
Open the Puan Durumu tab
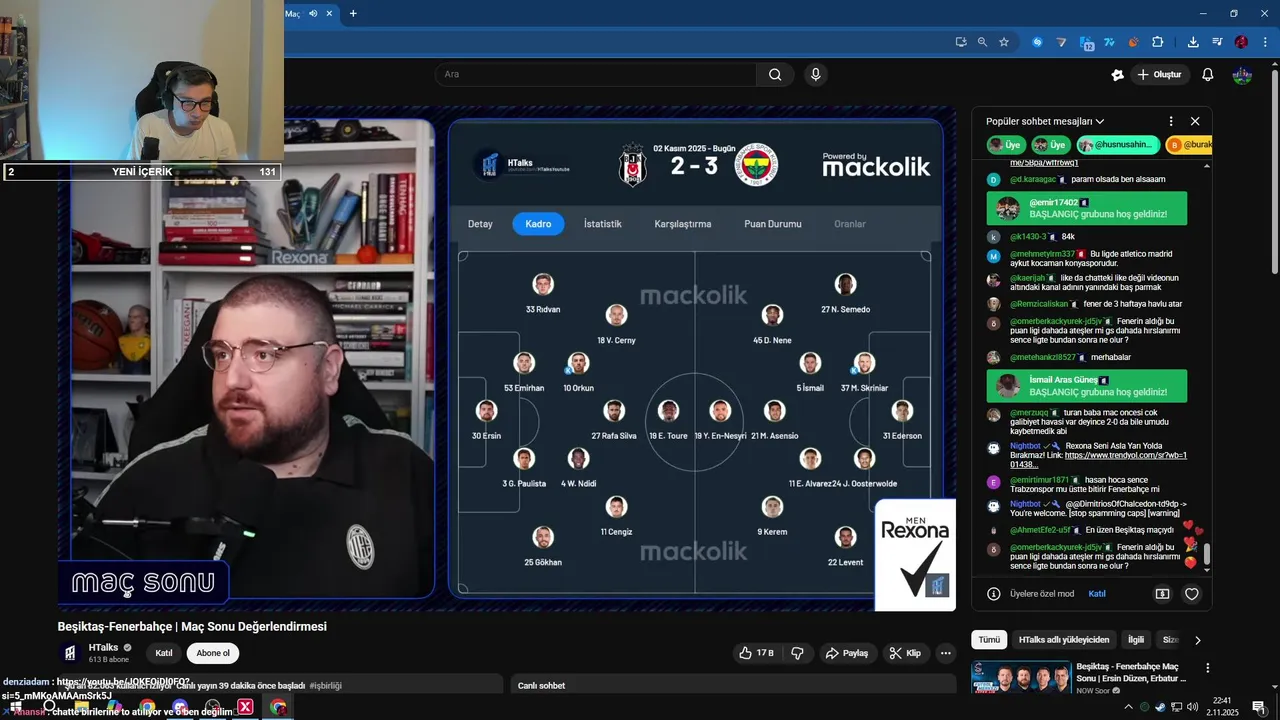[773, 224]
